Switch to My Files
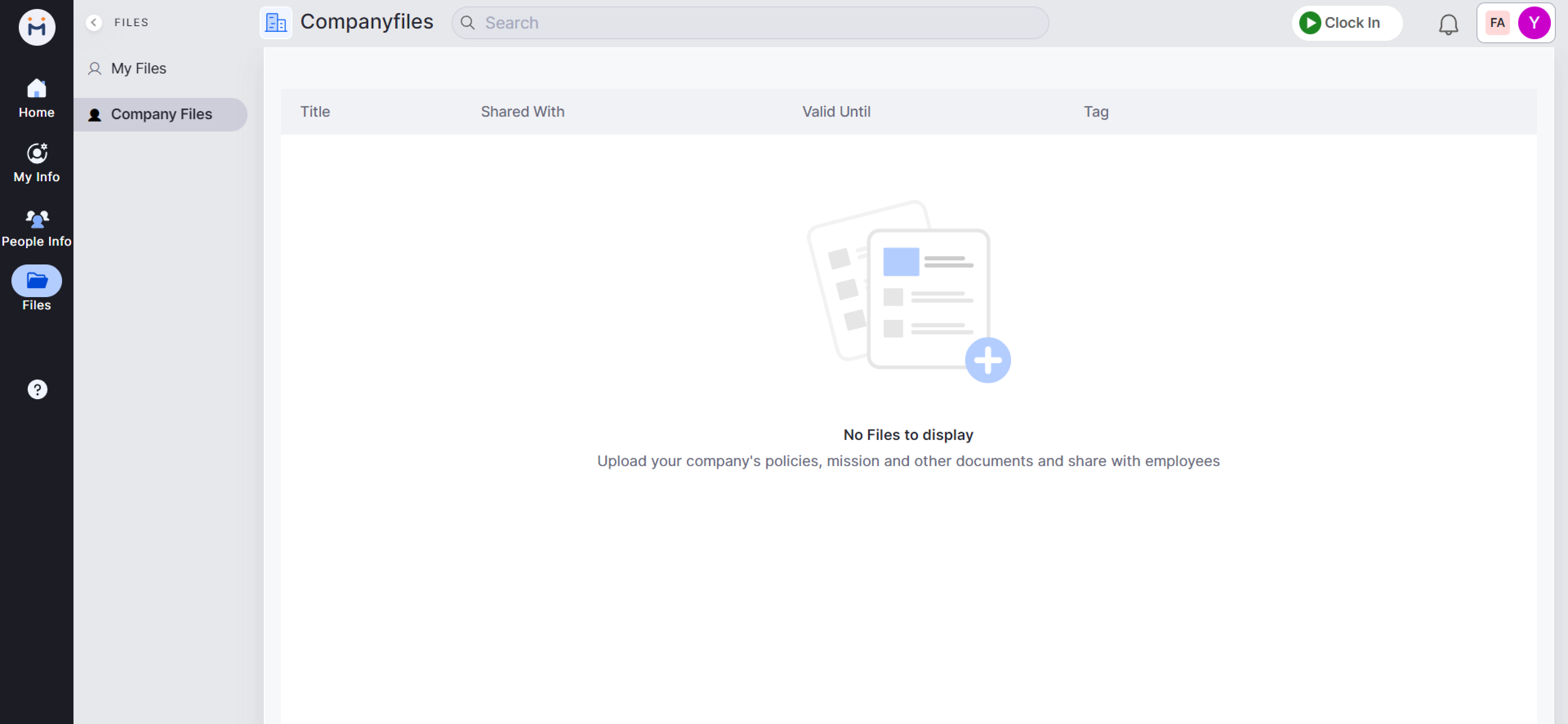This screenshot has width=1568, height=724. [x=138, y=69]
